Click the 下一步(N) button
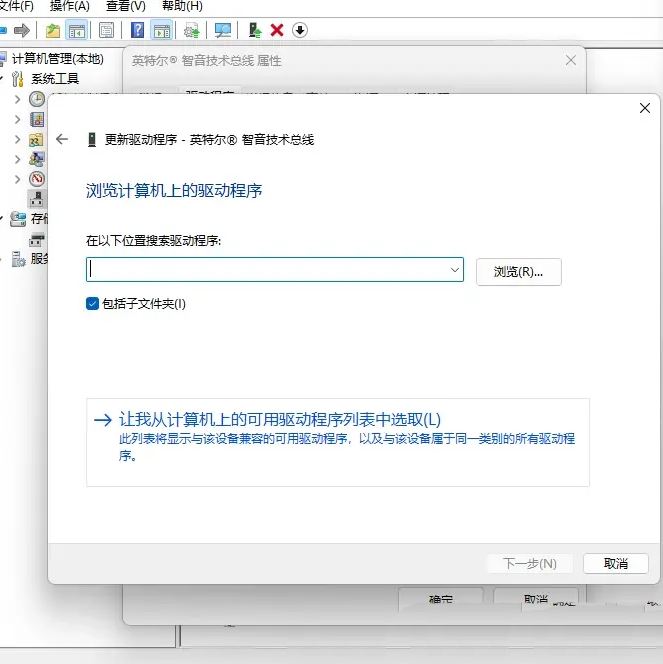This screenshot has height=664, width=663. pos(530,563)
